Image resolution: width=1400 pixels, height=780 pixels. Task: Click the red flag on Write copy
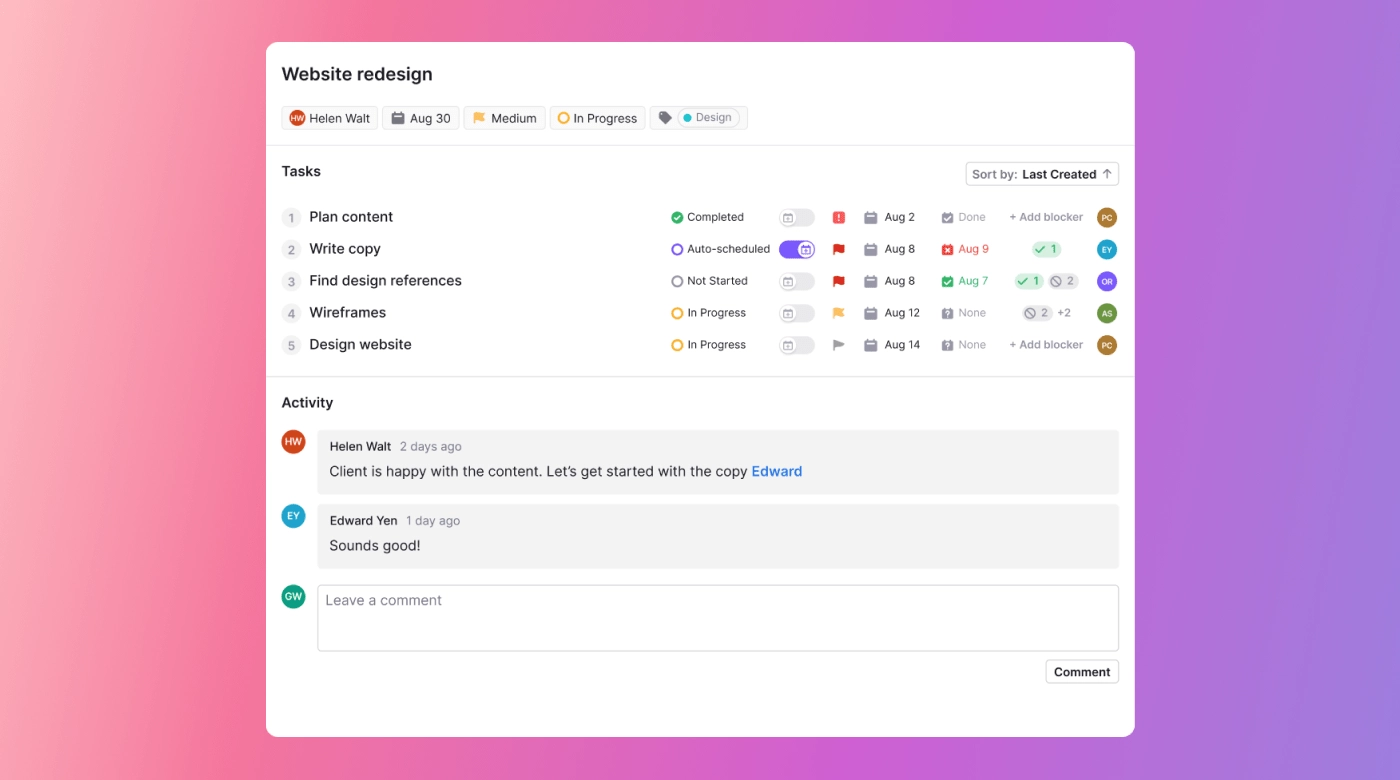click(x=839, y=249)
